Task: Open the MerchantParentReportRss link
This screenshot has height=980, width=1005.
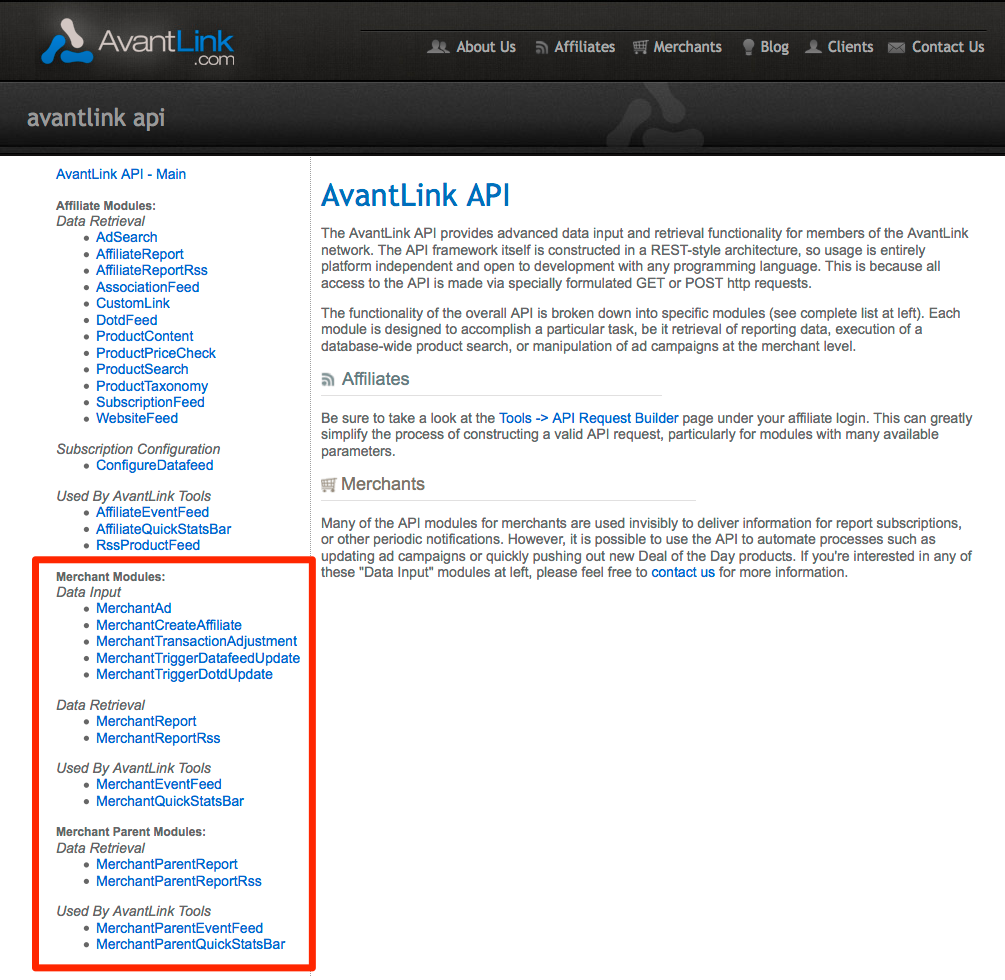Action: point(179,881)
